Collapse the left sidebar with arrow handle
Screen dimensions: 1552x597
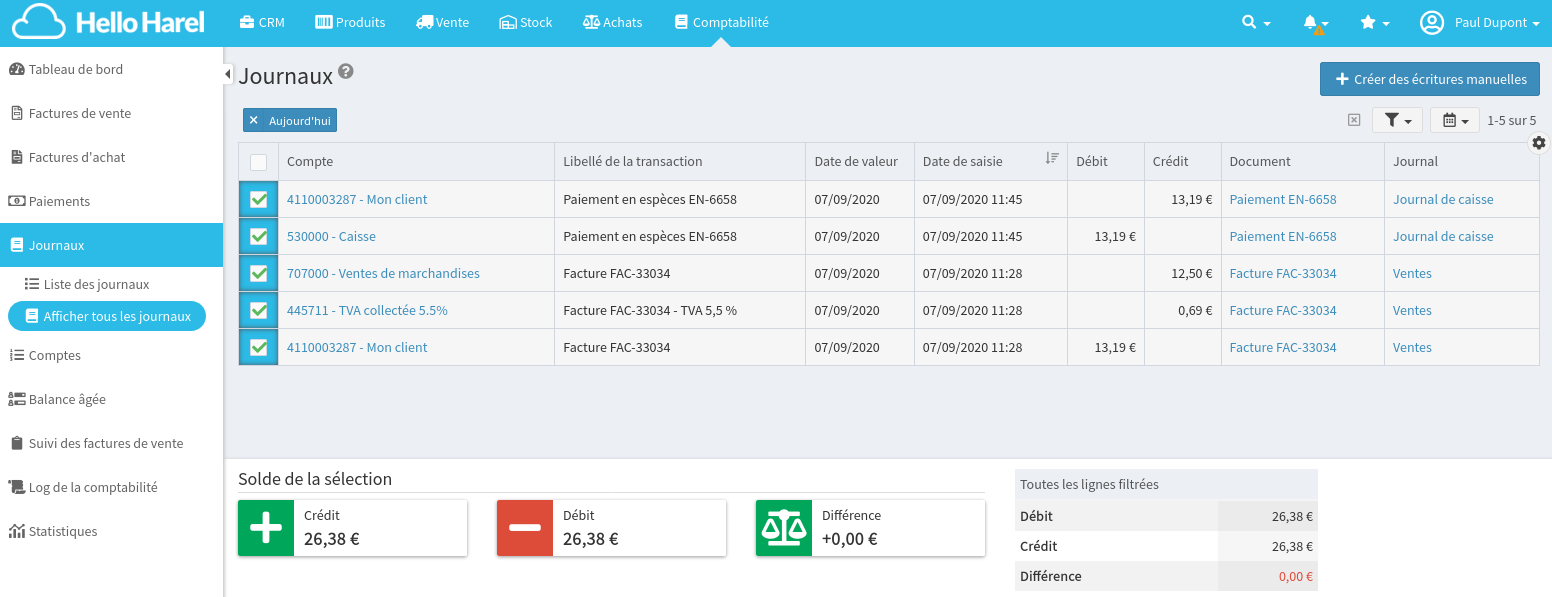coord(228,74)
